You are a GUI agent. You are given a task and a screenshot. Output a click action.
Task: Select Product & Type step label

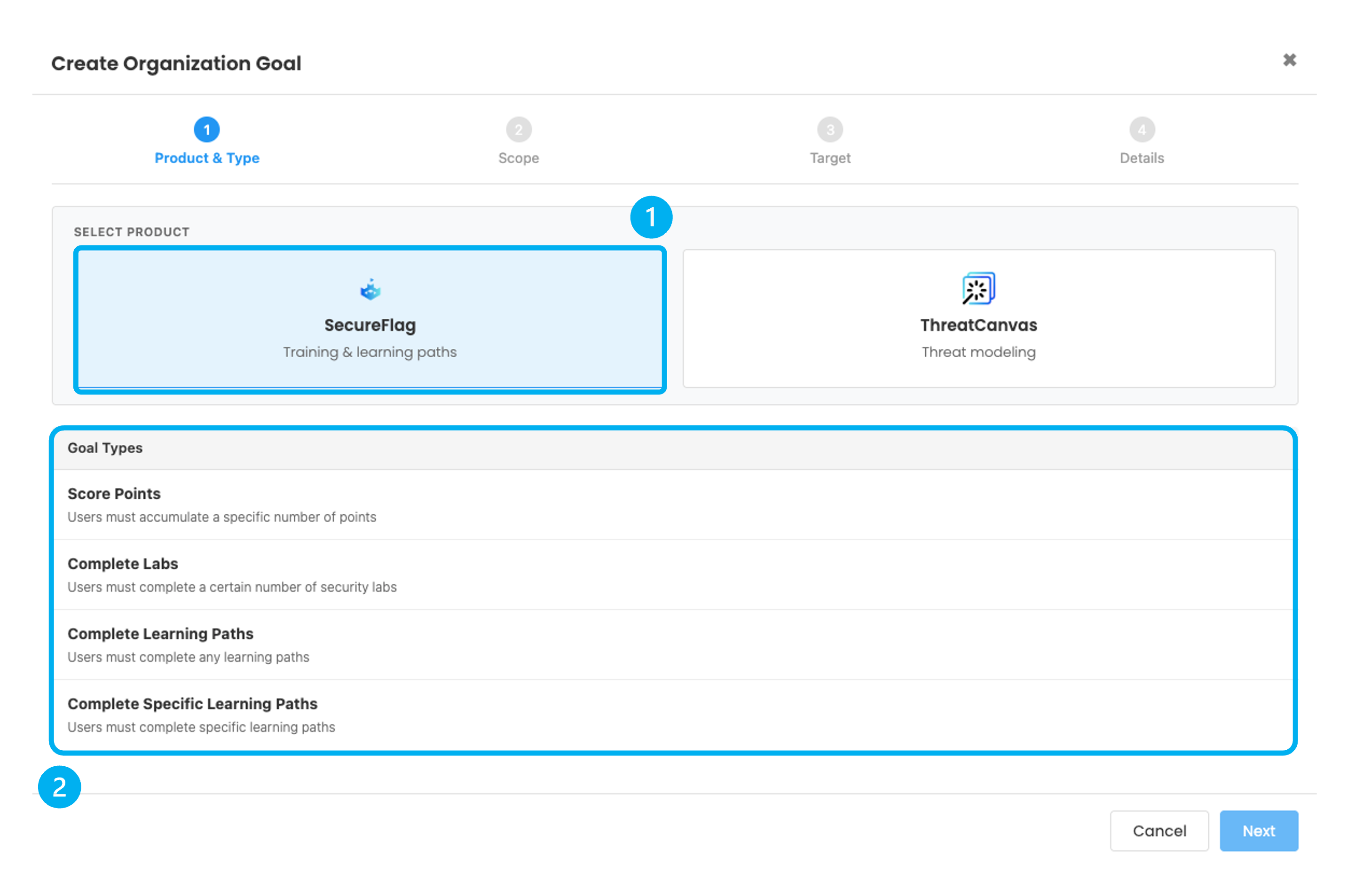point(207,158)
